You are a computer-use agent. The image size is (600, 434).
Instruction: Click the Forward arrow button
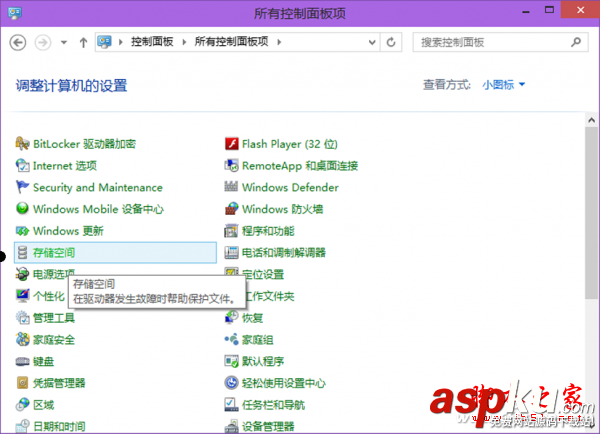[x=43, y=42]
